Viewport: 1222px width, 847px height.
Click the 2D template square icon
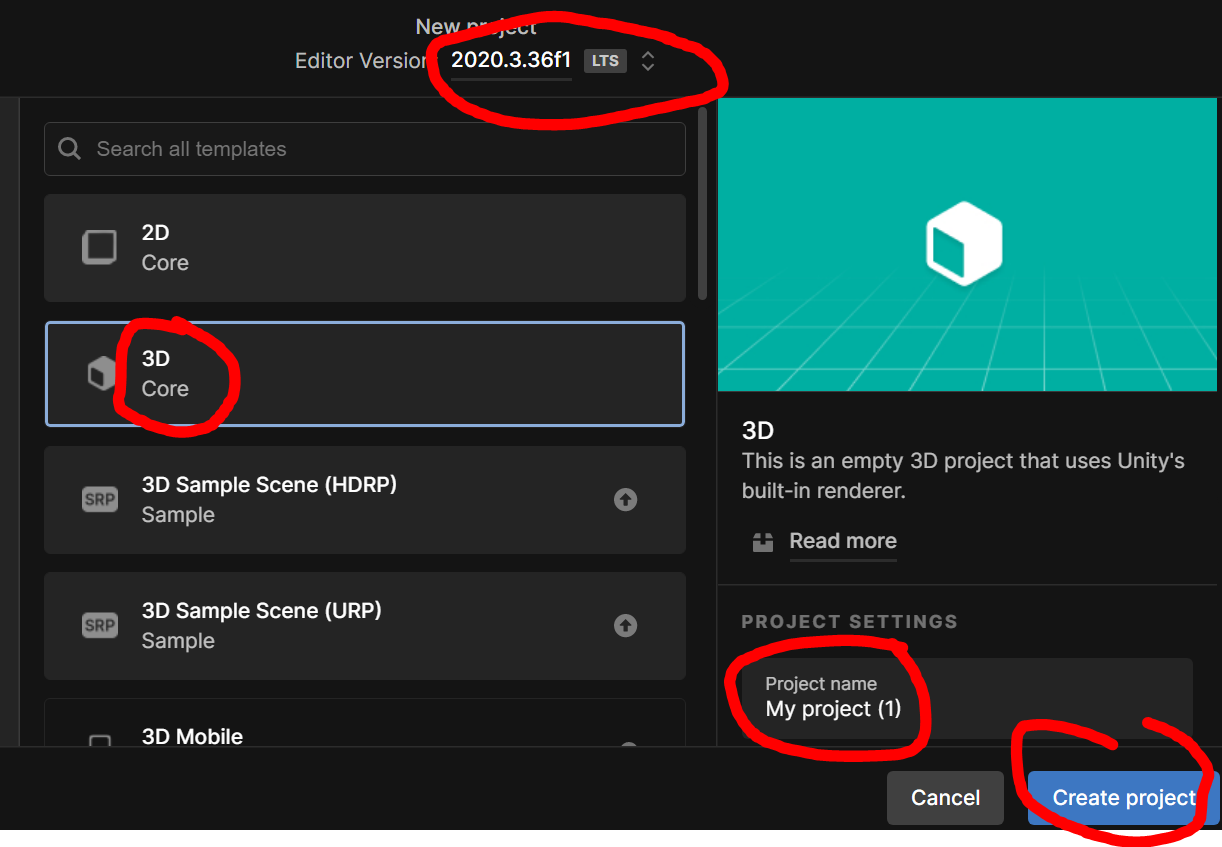(99, 247)
